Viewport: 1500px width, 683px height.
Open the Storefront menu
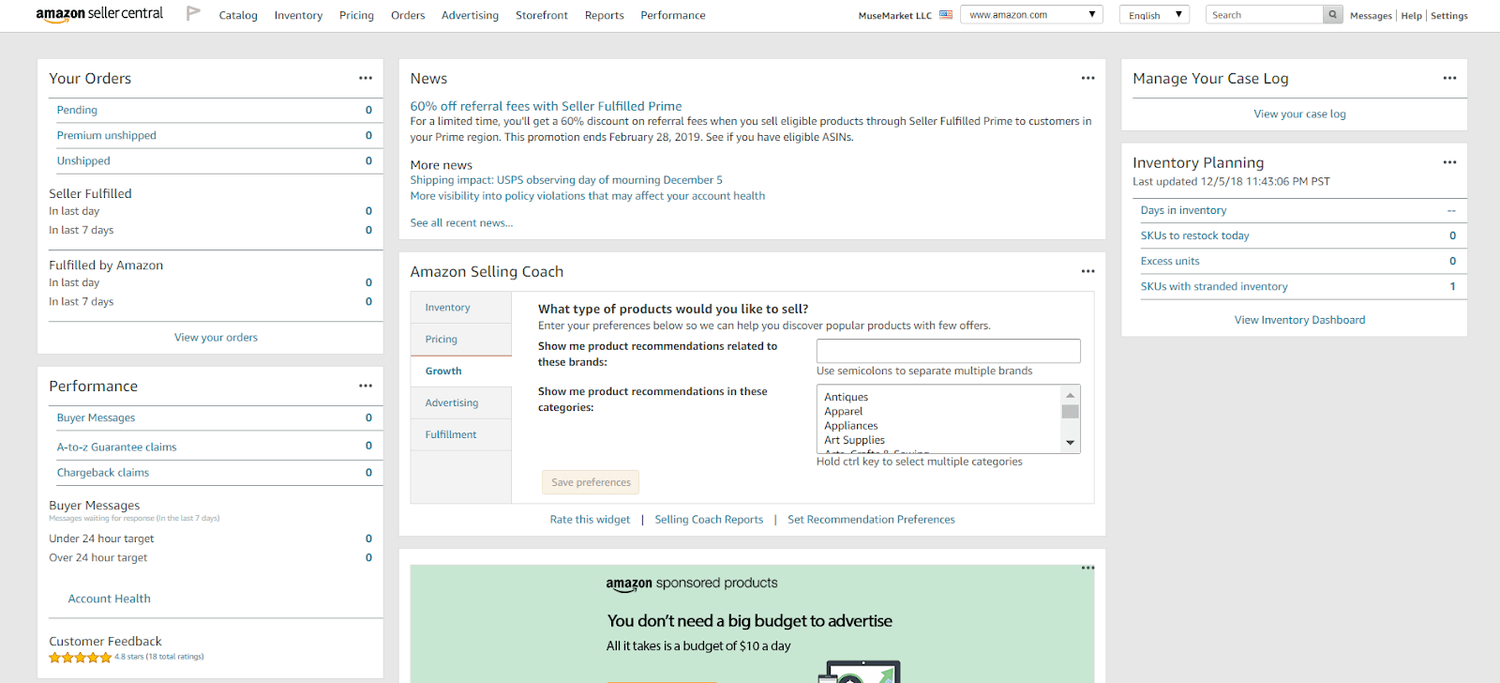(x=542, y=15)
